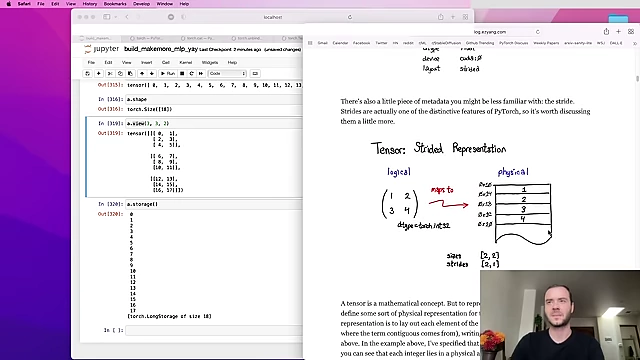Open the Jupyter Help menu
This screenshot has height=360, width=640.
tap(232, 62)
